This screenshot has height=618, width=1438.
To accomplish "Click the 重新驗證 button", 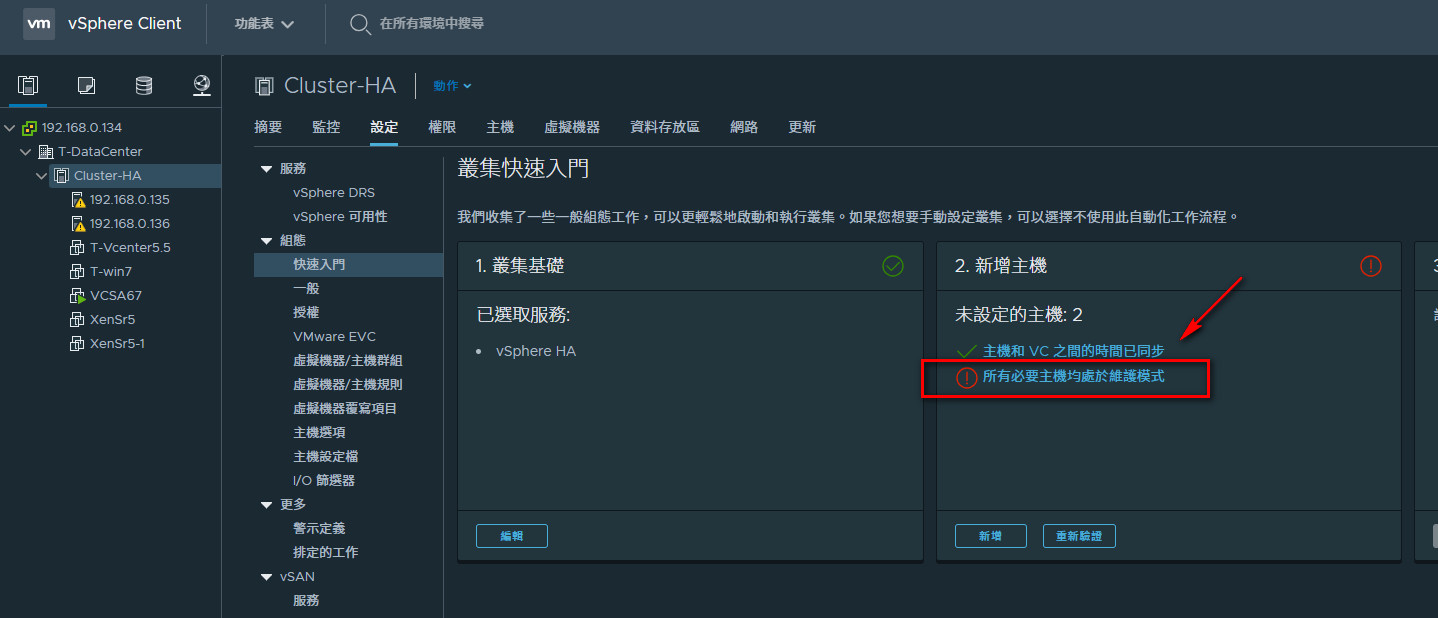I will [1079, 536].
